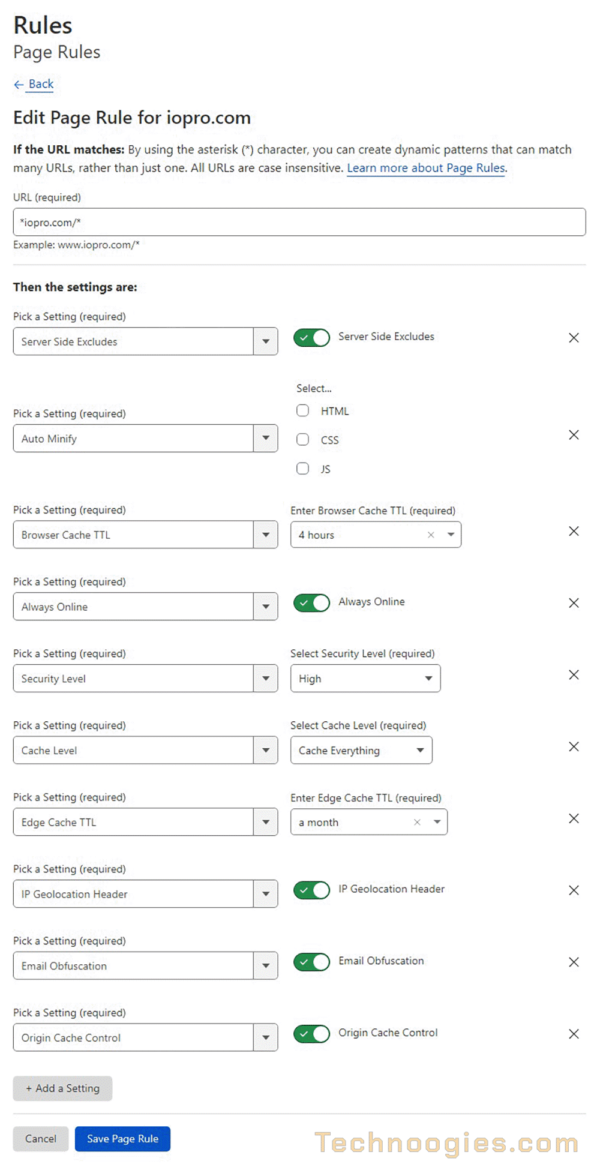Remove the Server Side Excludes setting row
The image size is (600, 1173).
pyautogui.click(x=574, y=337)
